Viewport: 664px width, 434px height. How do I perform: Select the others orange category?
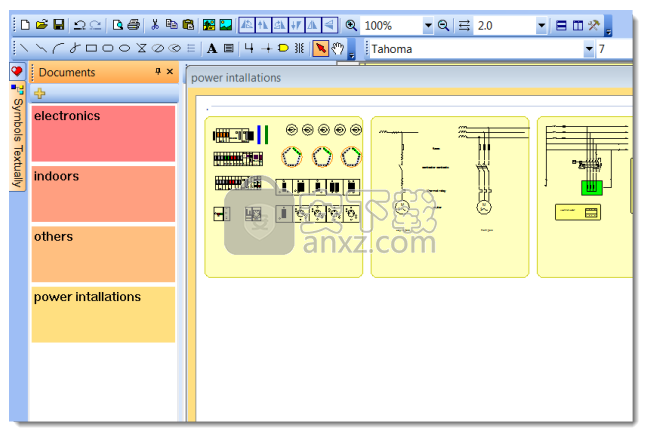click(x=103, y=254)
